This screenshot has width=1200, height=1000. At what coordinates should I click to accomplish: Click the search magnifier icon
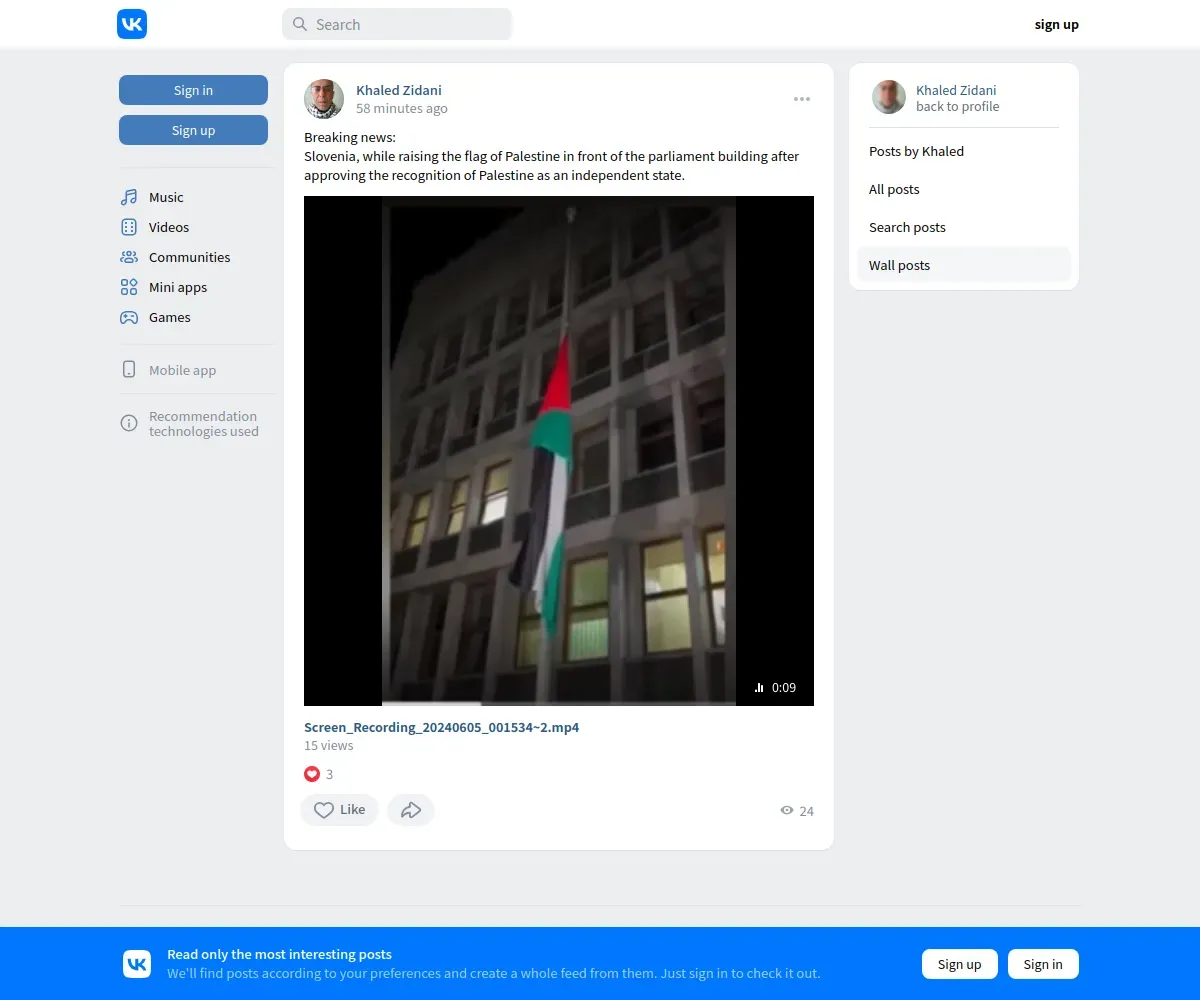300,25
